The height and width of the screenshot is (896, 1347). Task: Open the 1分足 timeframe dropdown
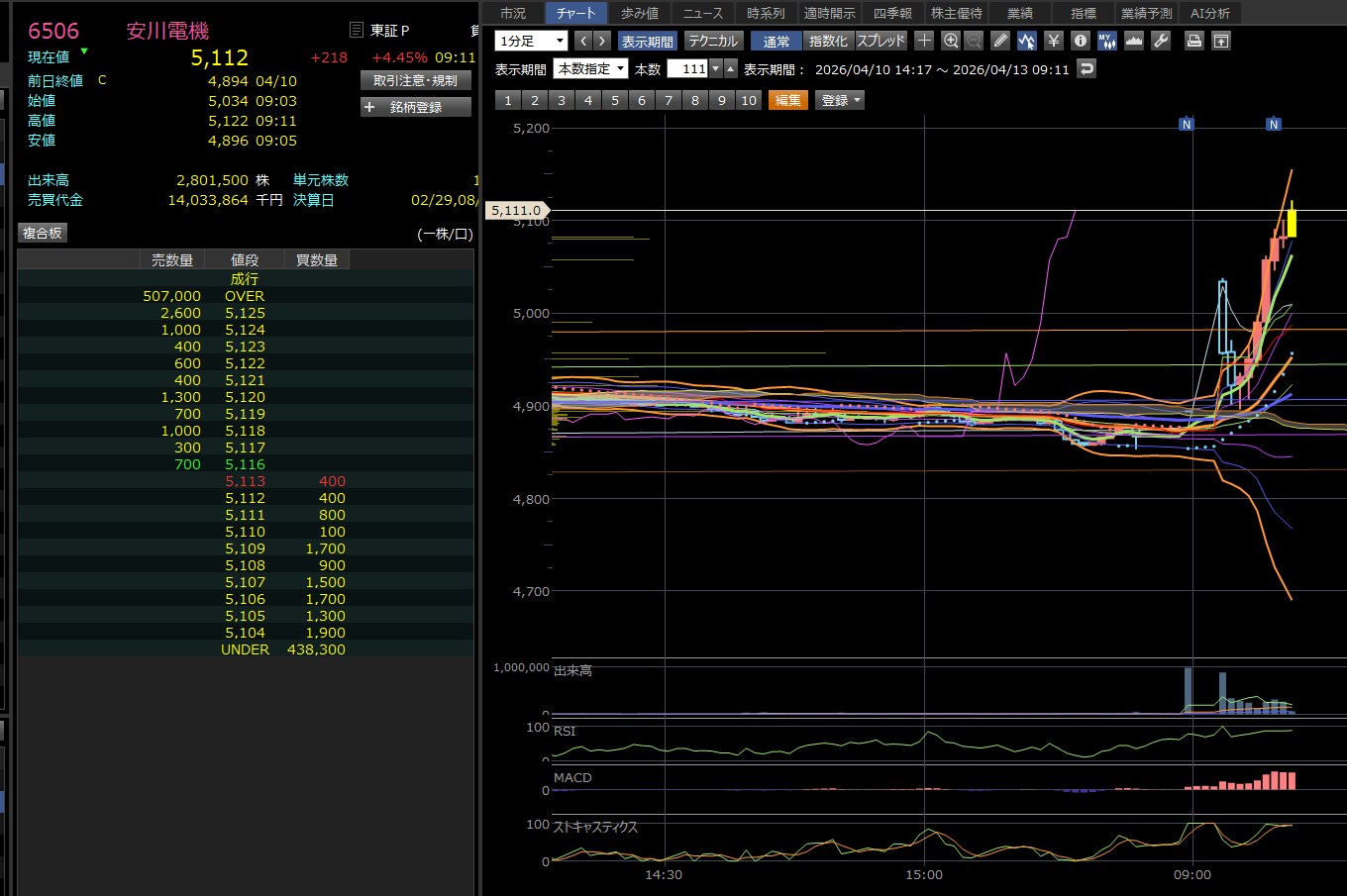[531, 41]
